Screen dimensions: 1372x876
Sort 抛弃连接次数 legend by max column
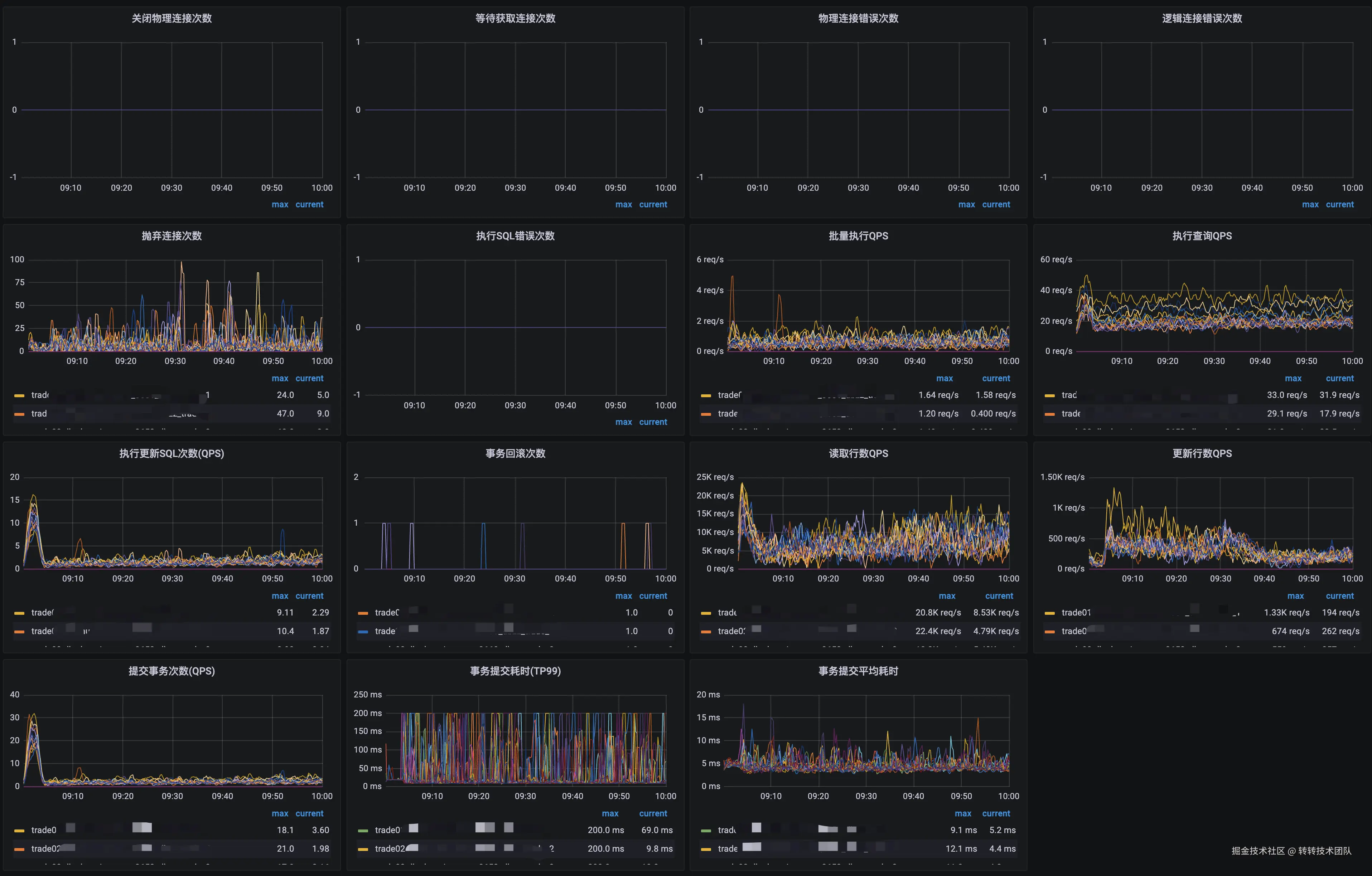tap(280, 378)
